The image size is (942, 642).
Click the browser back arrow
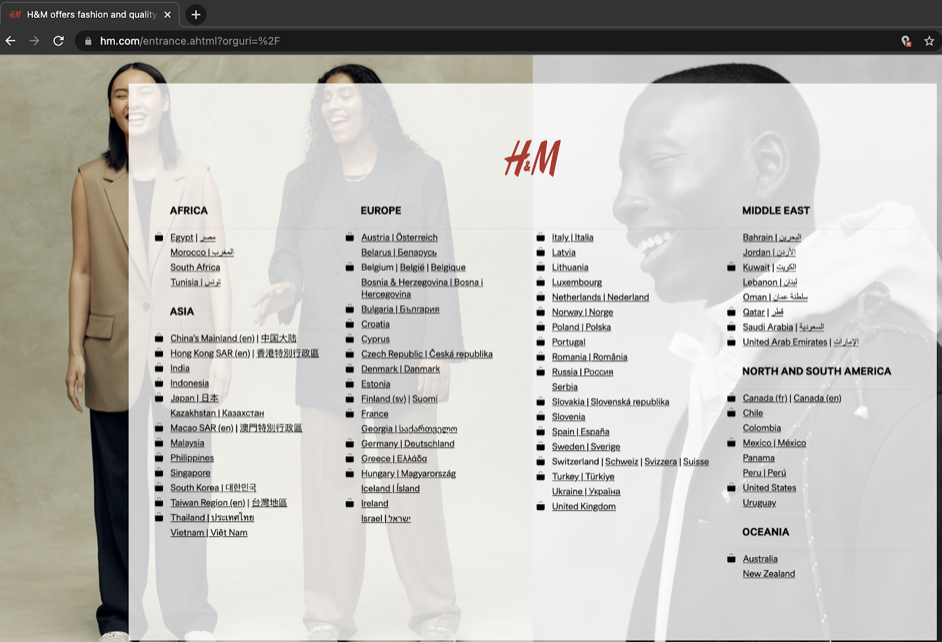10,41
